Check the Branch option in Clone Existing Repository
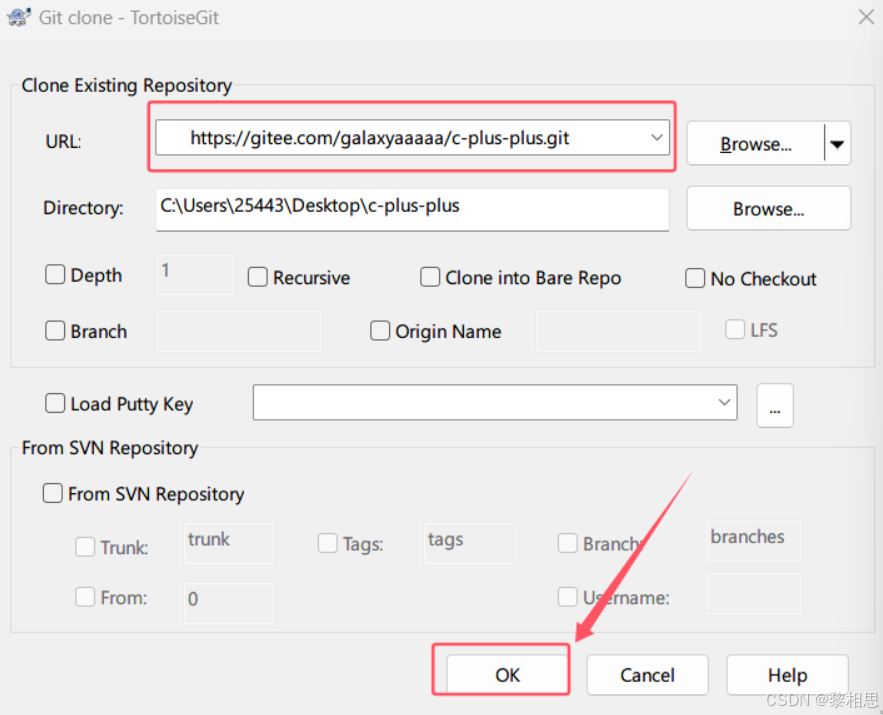Viewport: 883px width, 715px height. click(55, 330)
